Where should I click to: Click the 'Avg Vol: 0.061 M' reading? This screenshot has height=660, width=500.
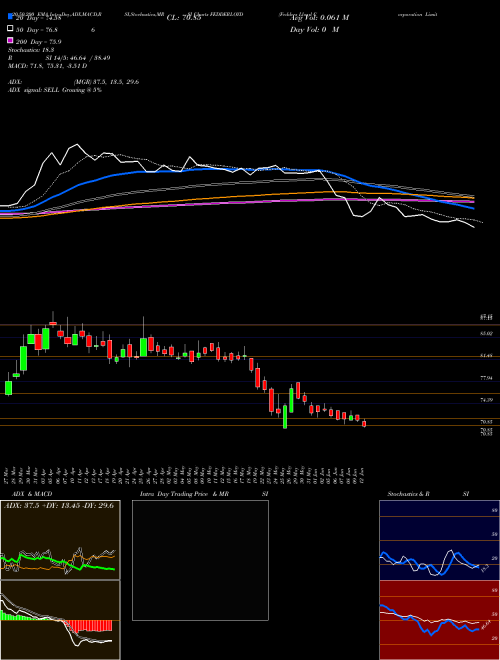click(x=319, y=18)
